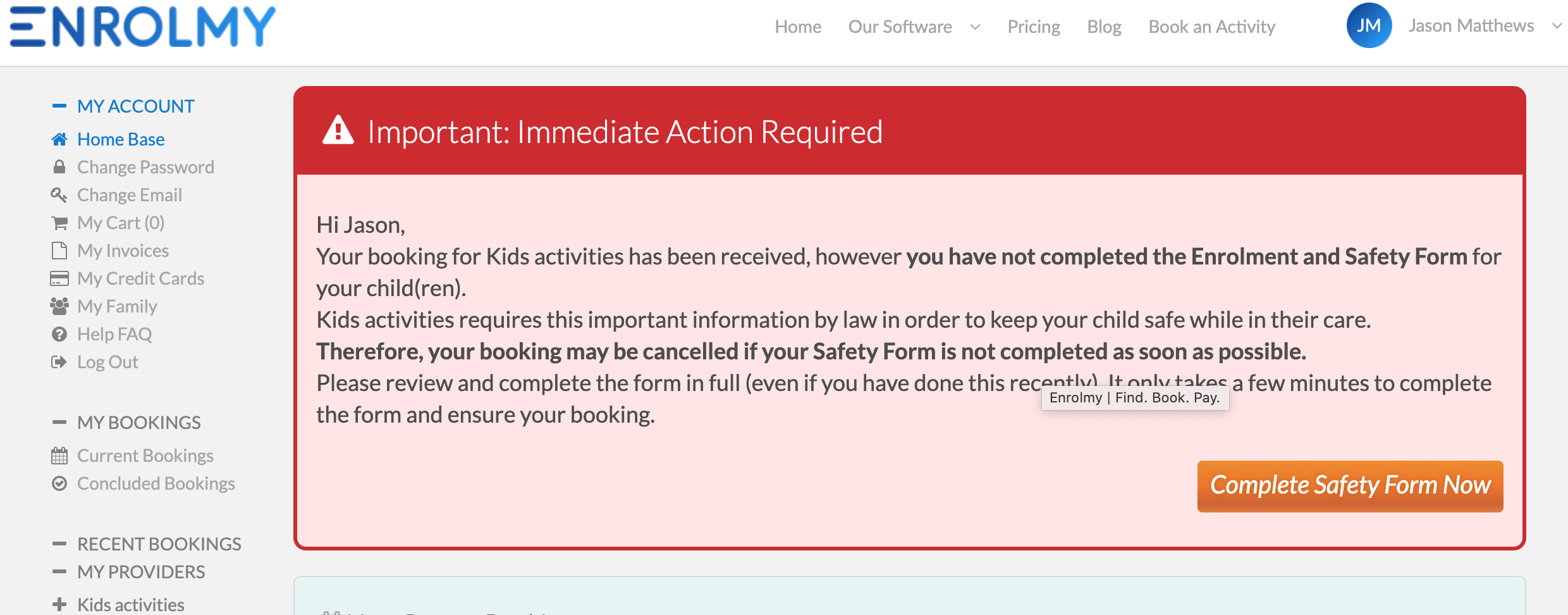Click the Change Password lock icon
Screen dimensions: 1568x615
(x=59, y=167)
